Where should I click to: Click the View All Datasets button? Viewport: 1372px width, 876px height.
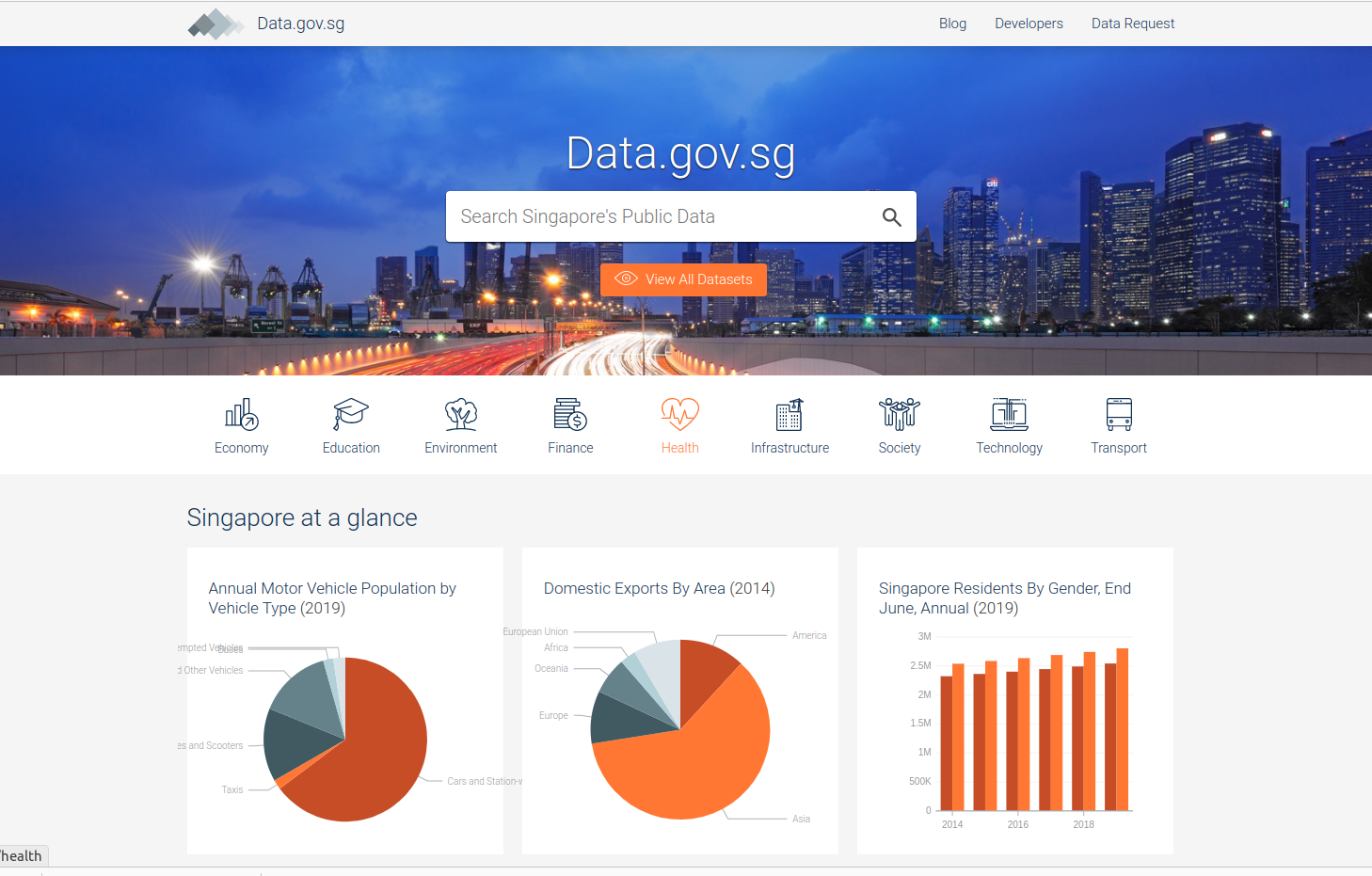click(x=683, y=279)
